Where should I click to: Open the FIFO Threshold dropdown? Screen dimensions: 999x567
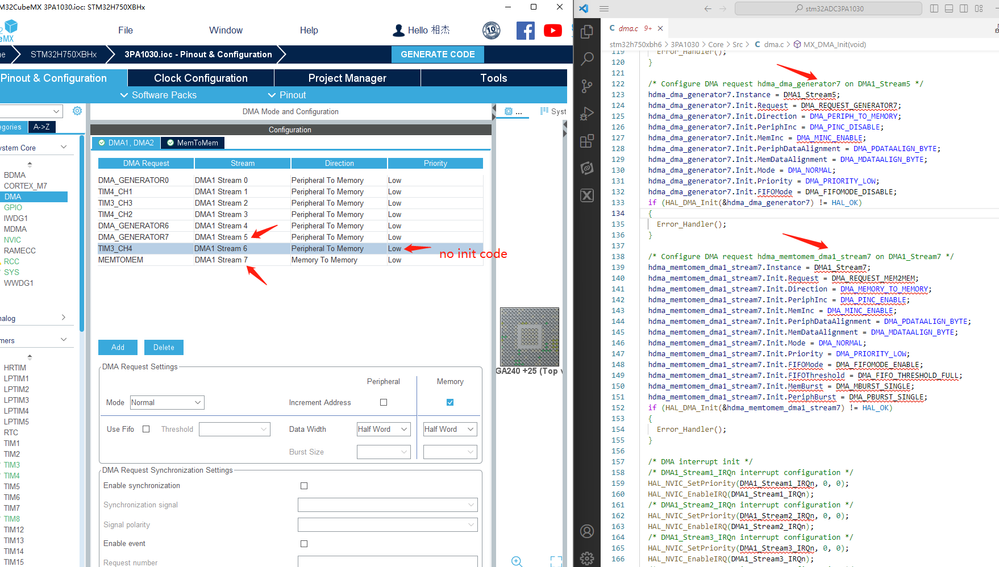coord(234,429)
